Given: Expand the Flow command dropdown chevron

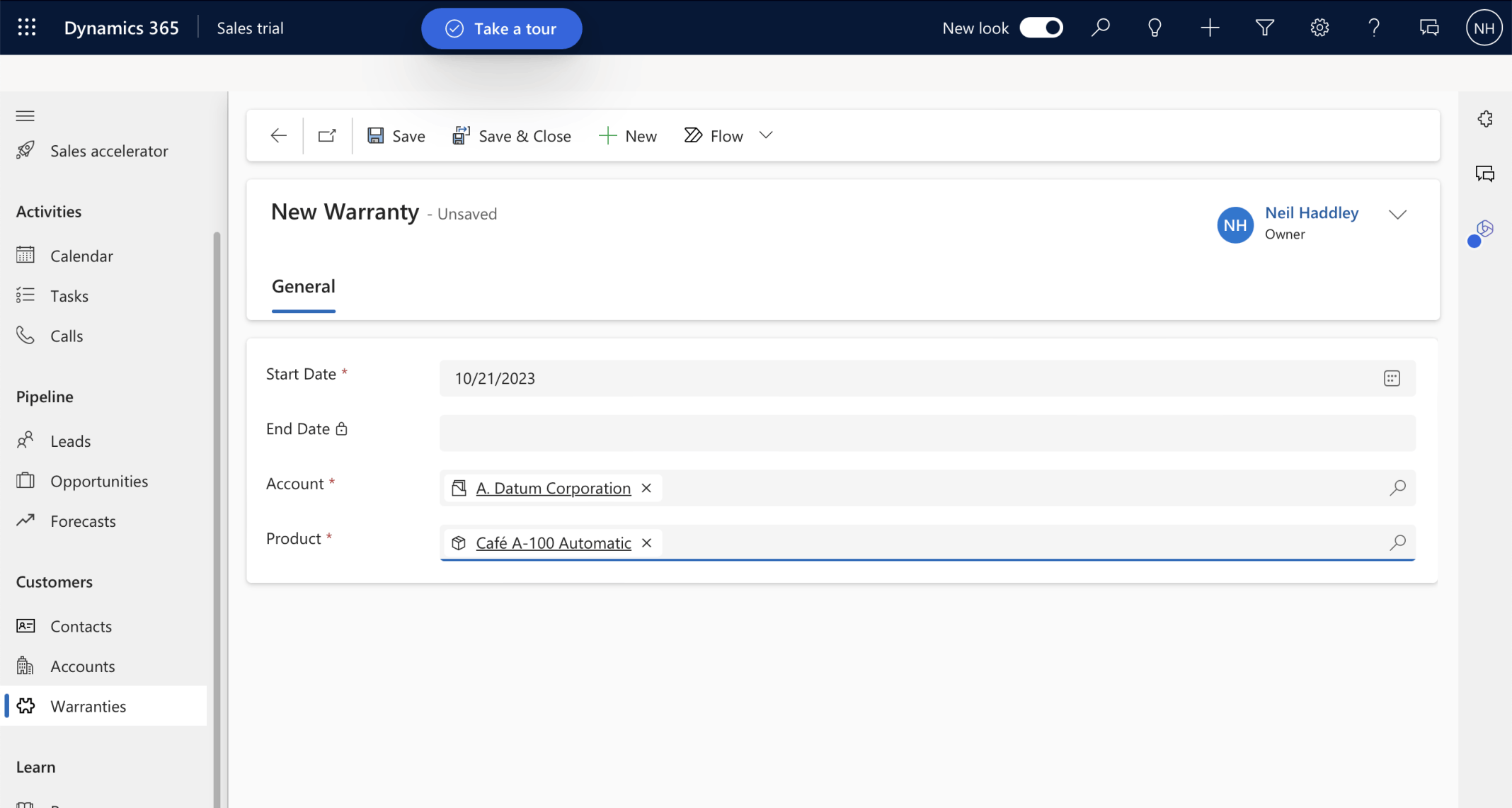Looking at the screenshot, I should point(766,135).
